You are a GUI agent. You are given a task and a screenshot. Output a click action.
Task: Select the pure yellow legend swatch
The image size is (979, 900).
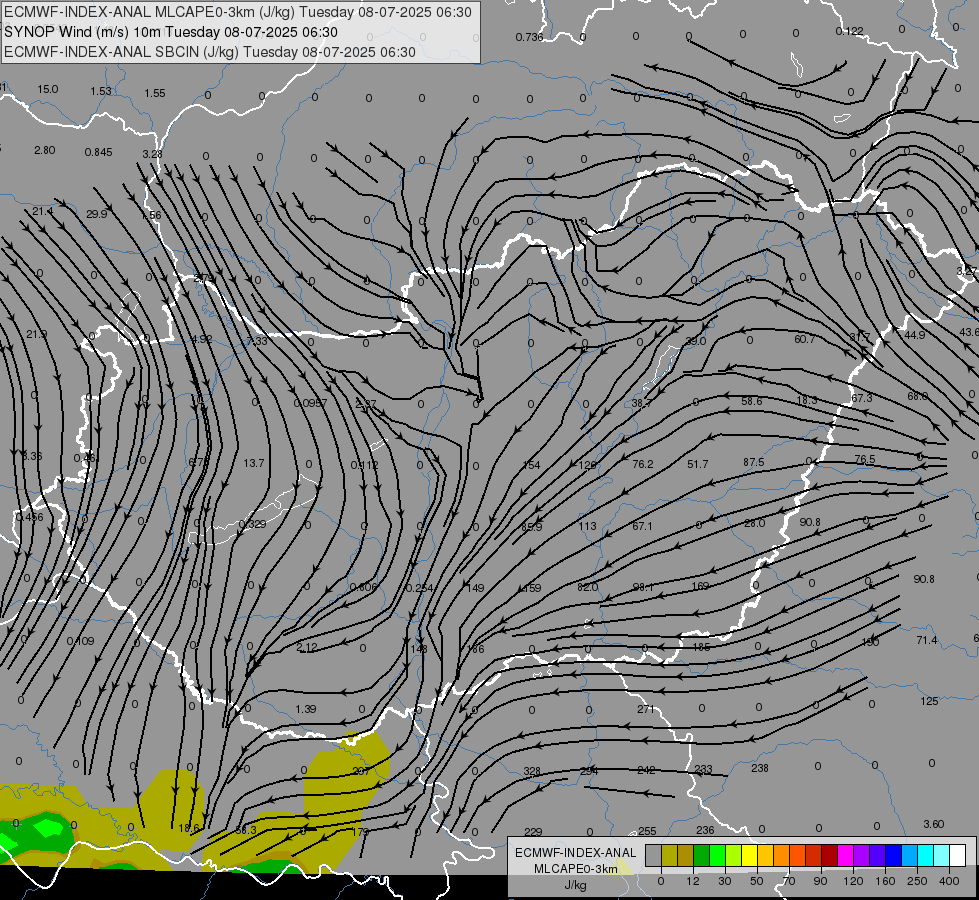pos(749,855)
